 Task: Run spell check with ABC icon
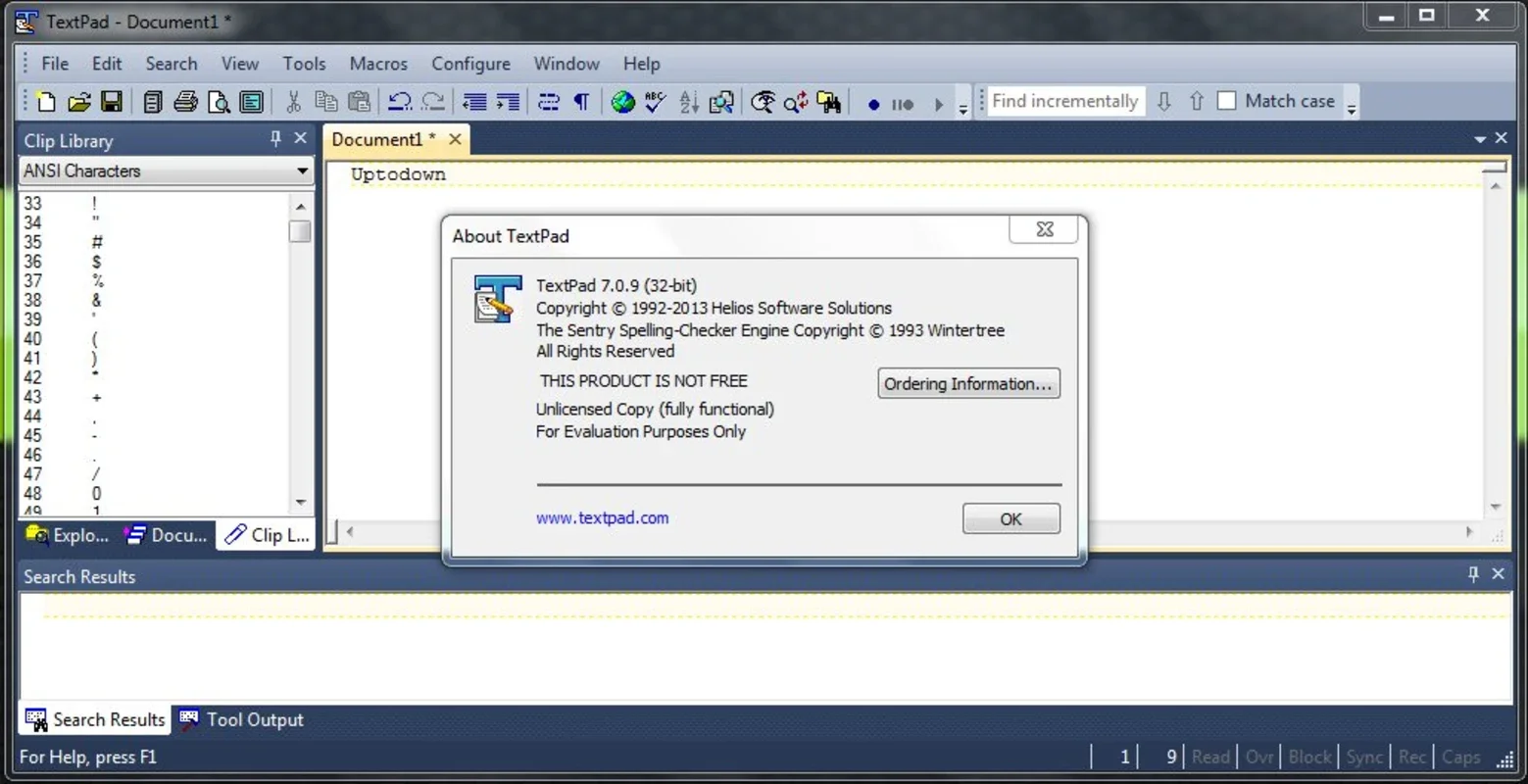pyautogui.click(x=656, y=102)
